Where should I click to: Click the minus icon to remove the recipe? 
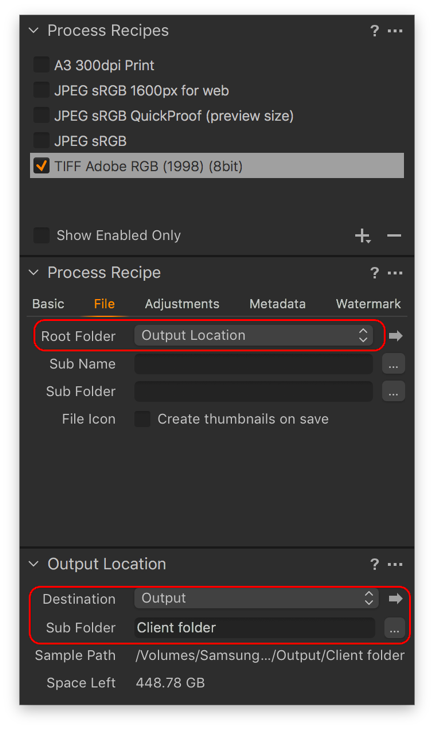[x=394, y=236]
